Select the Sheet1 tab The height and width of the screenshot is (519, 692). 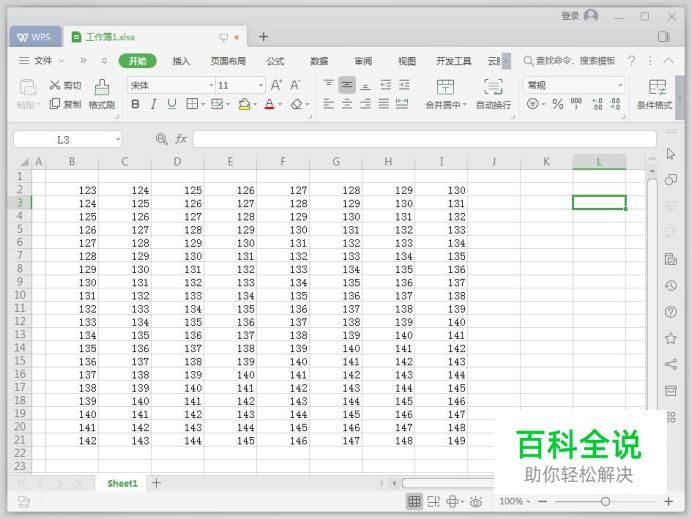(123, 483)
